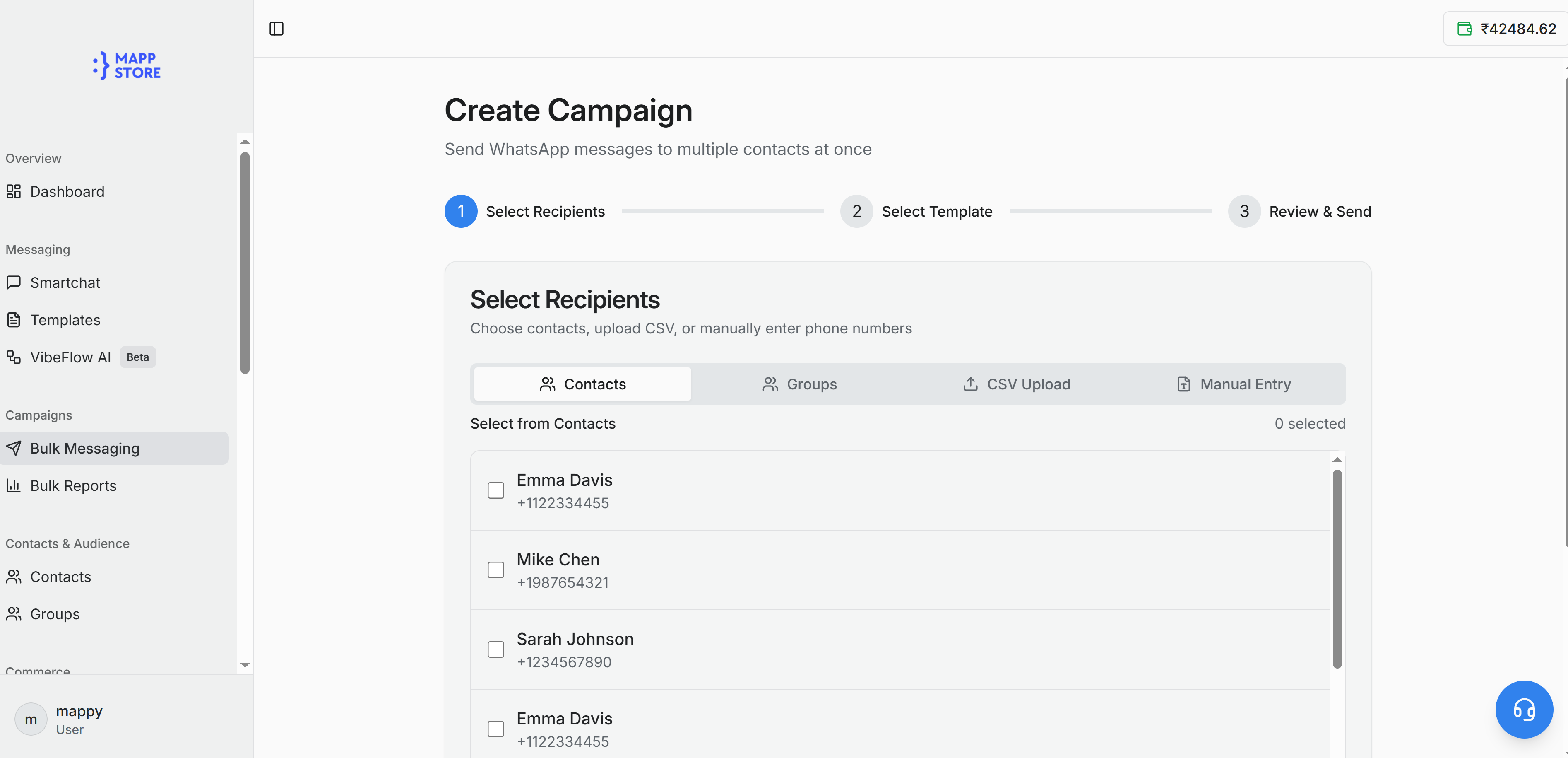Select Mike Chen contact checkbox
Image resolution: width=1568 pixels, height=758 pixels.
click(496, 570)
